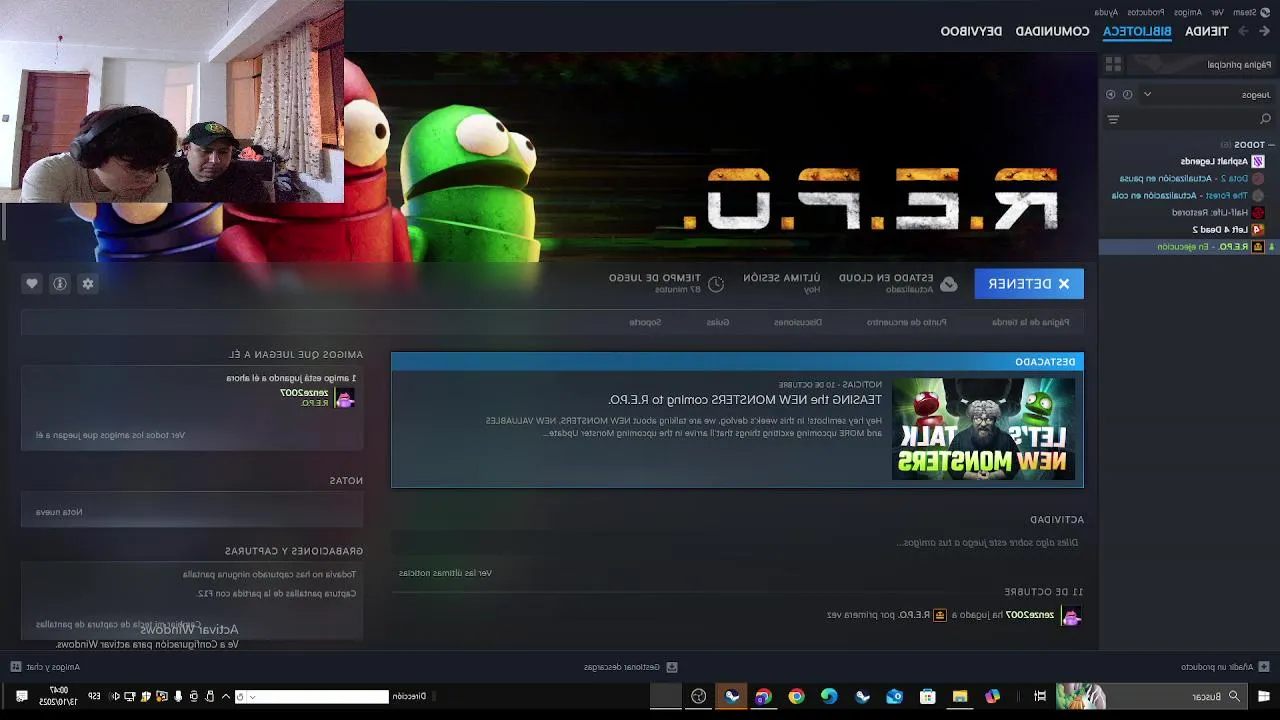The image size is (1280, 720).
Task: Open Amigos y chat panel
Action: (45, 667)
